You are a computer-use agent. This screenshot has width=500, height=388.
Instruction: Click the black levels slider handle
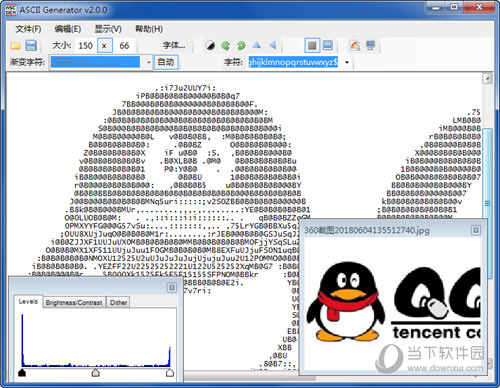pyautogui.click(x=22, y=372)
